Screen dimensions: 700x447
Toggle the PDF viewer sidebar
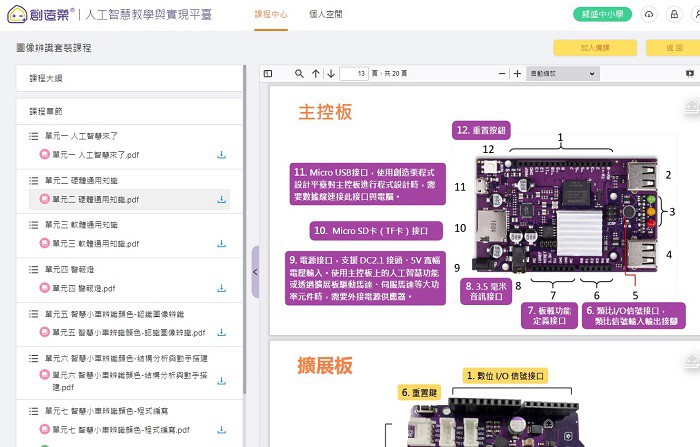pos(267,74)
